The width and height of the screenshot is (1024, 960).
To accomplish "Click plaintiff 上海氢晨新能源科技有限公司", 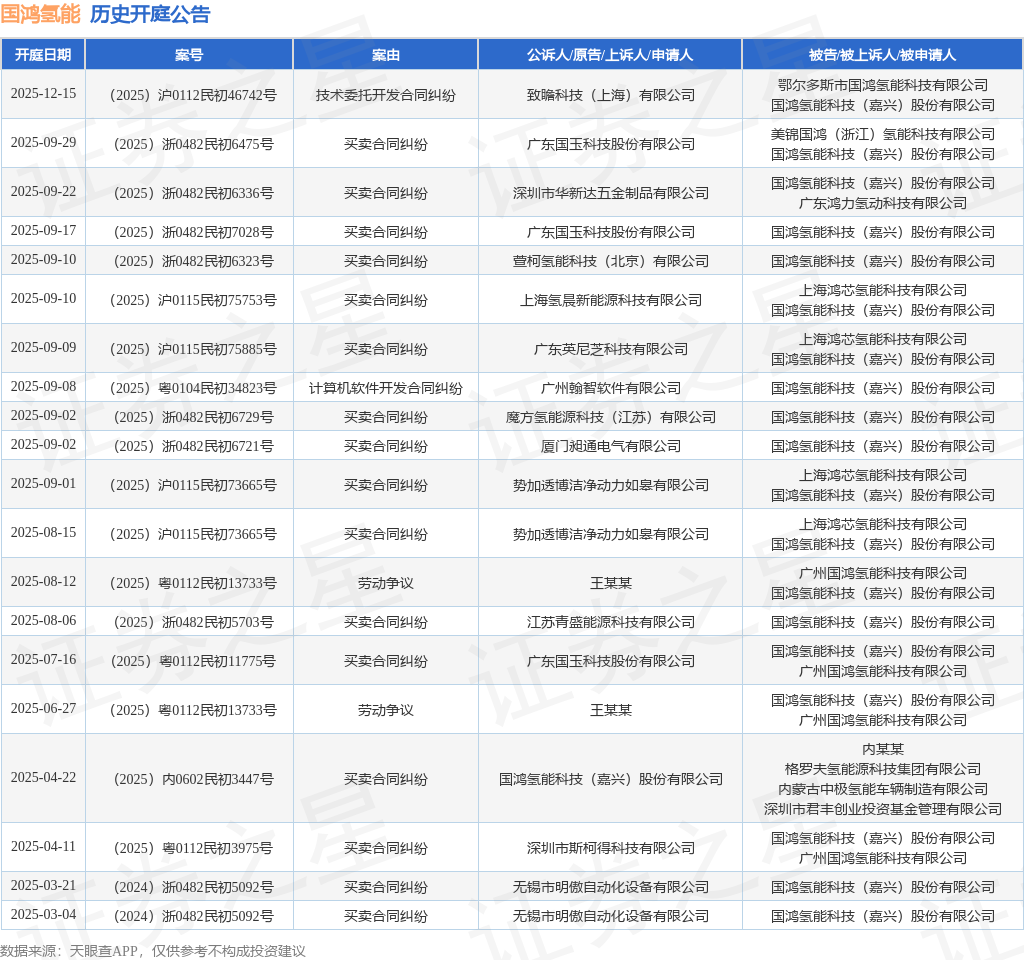I will click(611, 300).
